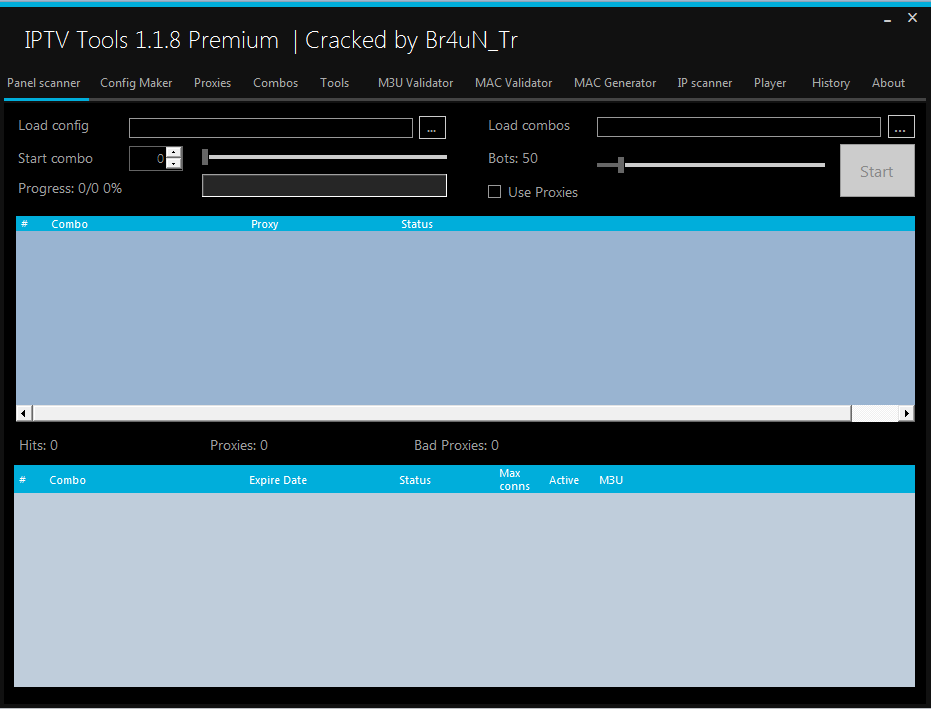Sort hits list by Expire Date column

(278, 480)
